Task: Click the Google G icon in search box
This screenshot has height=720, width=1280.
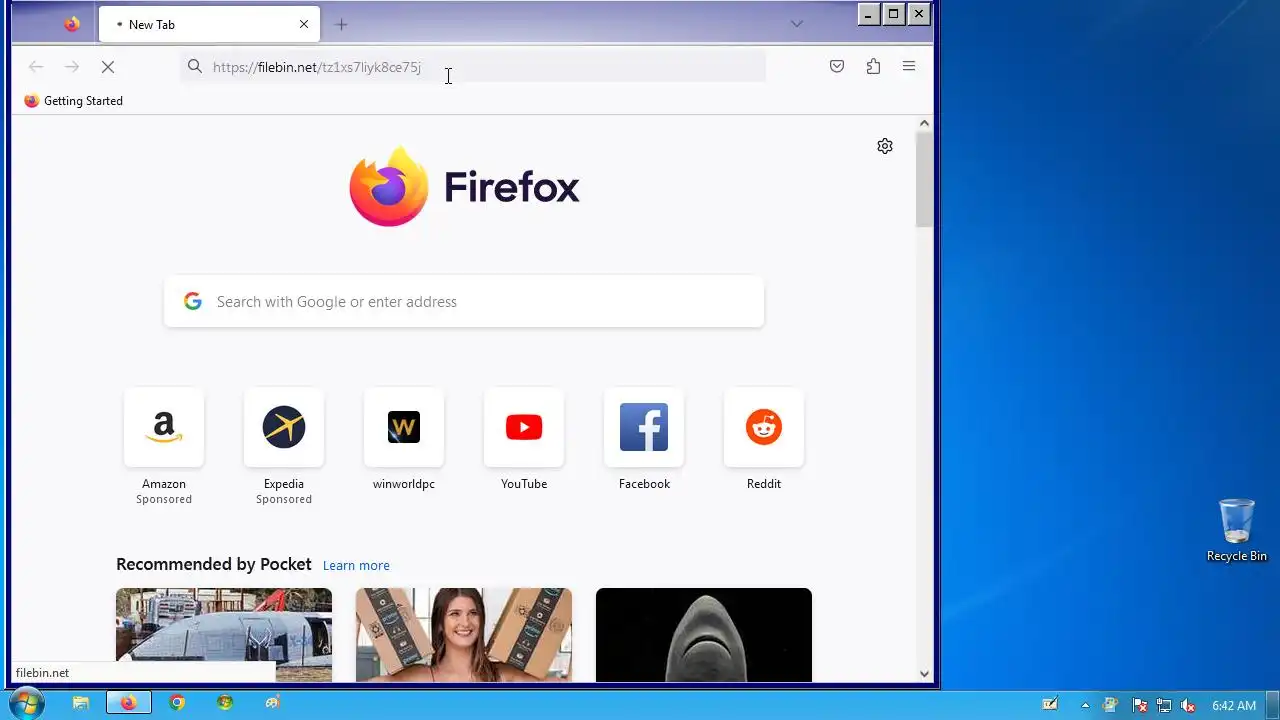Action: (193, 301)
